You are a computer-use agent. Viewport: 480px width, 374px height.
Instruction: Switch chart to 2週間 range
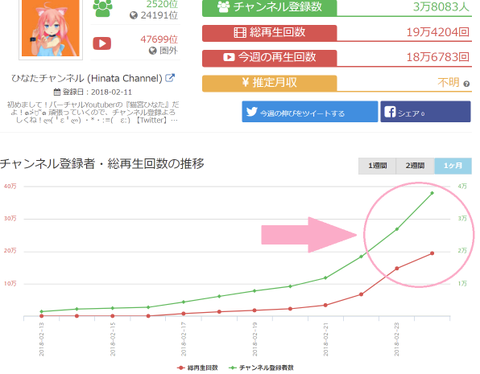coord(415,166)
